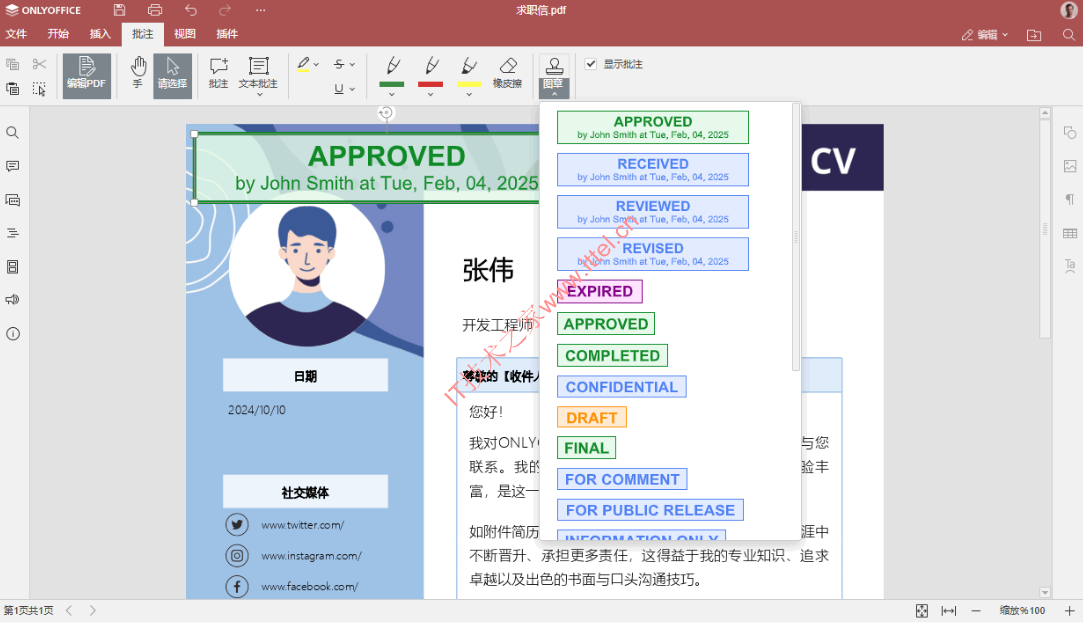Open image settings in right sidebar
Viewport: 1083px width, 623px height.
1070,166
